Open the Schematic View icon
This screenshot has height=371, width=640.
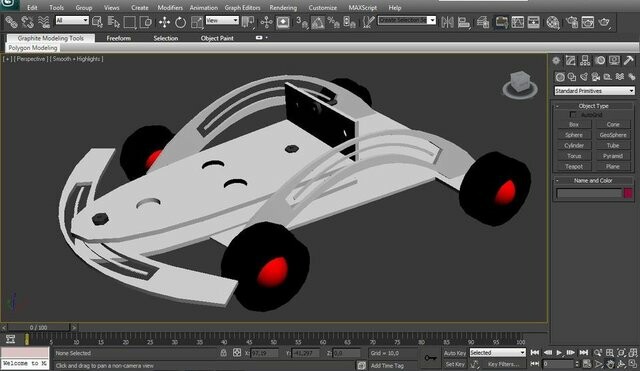click(x=533, y=22)
